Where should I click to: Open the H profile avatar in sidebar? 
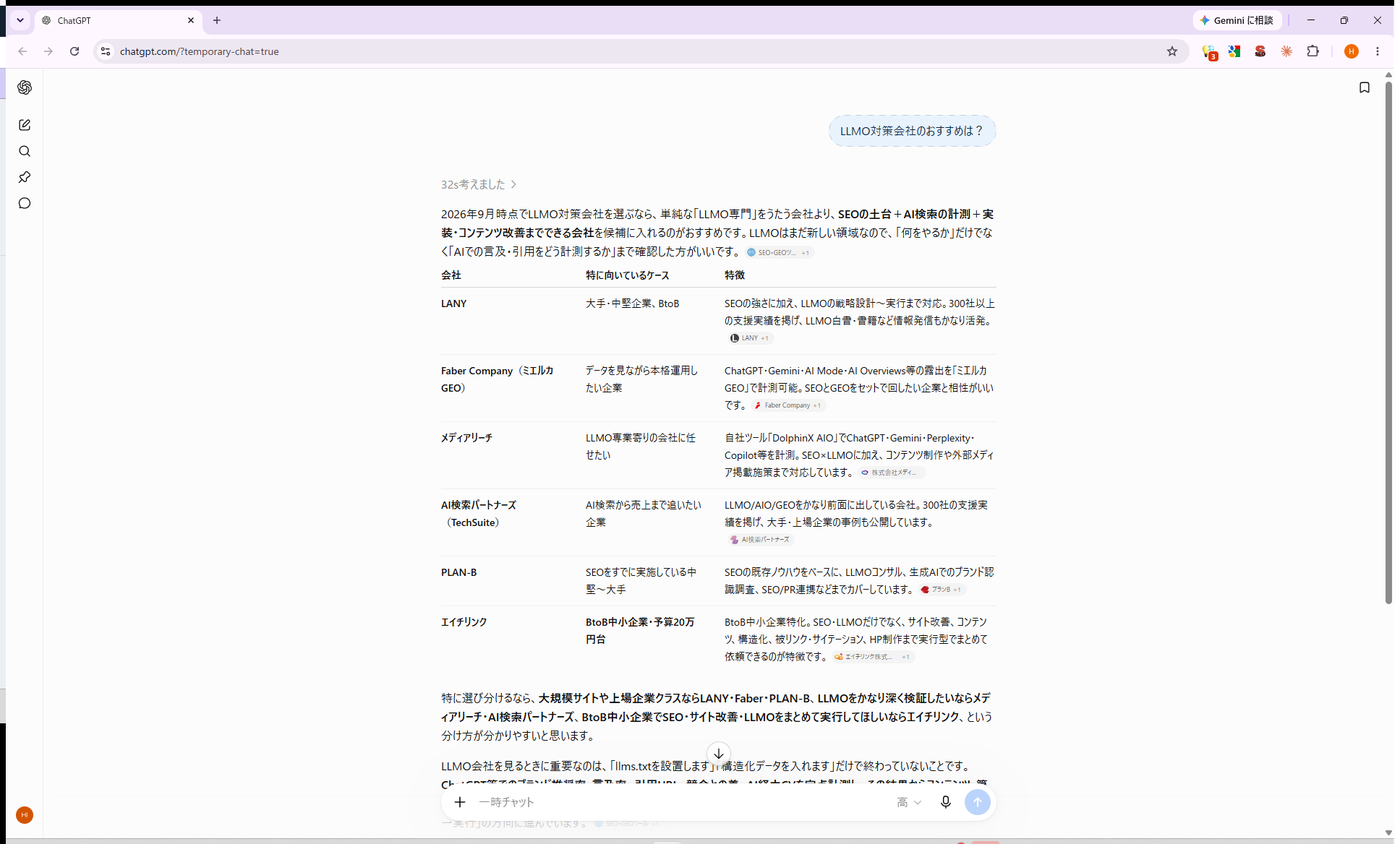tap(24, 815)
